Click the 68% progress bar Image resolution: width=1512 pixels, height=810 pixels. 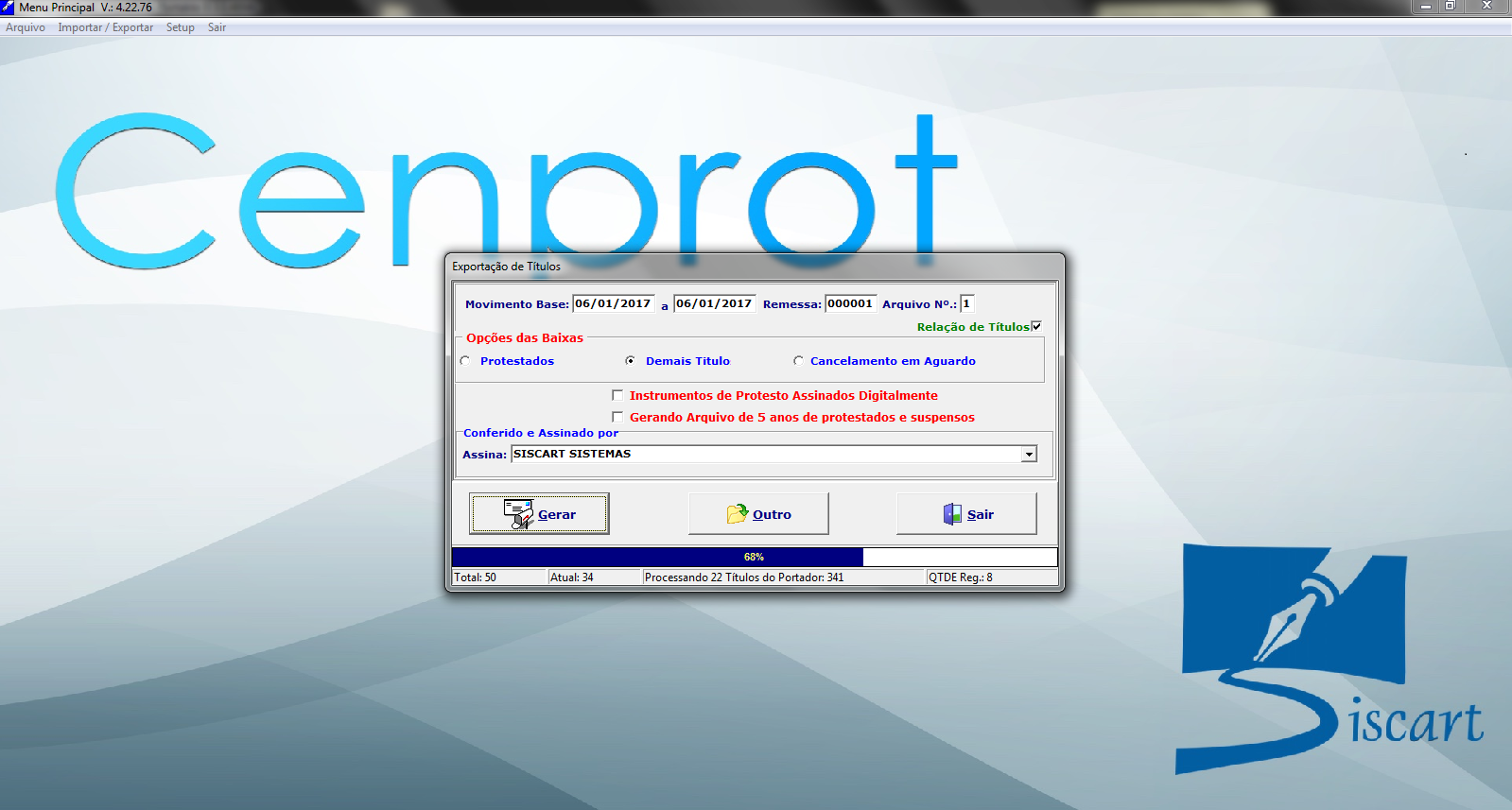(x=754, y=557)
